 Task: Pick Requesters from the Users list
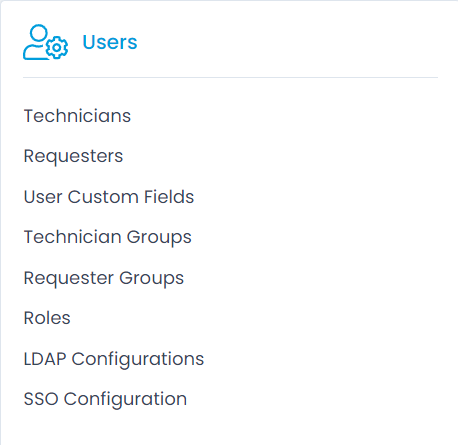pos(73,156)
